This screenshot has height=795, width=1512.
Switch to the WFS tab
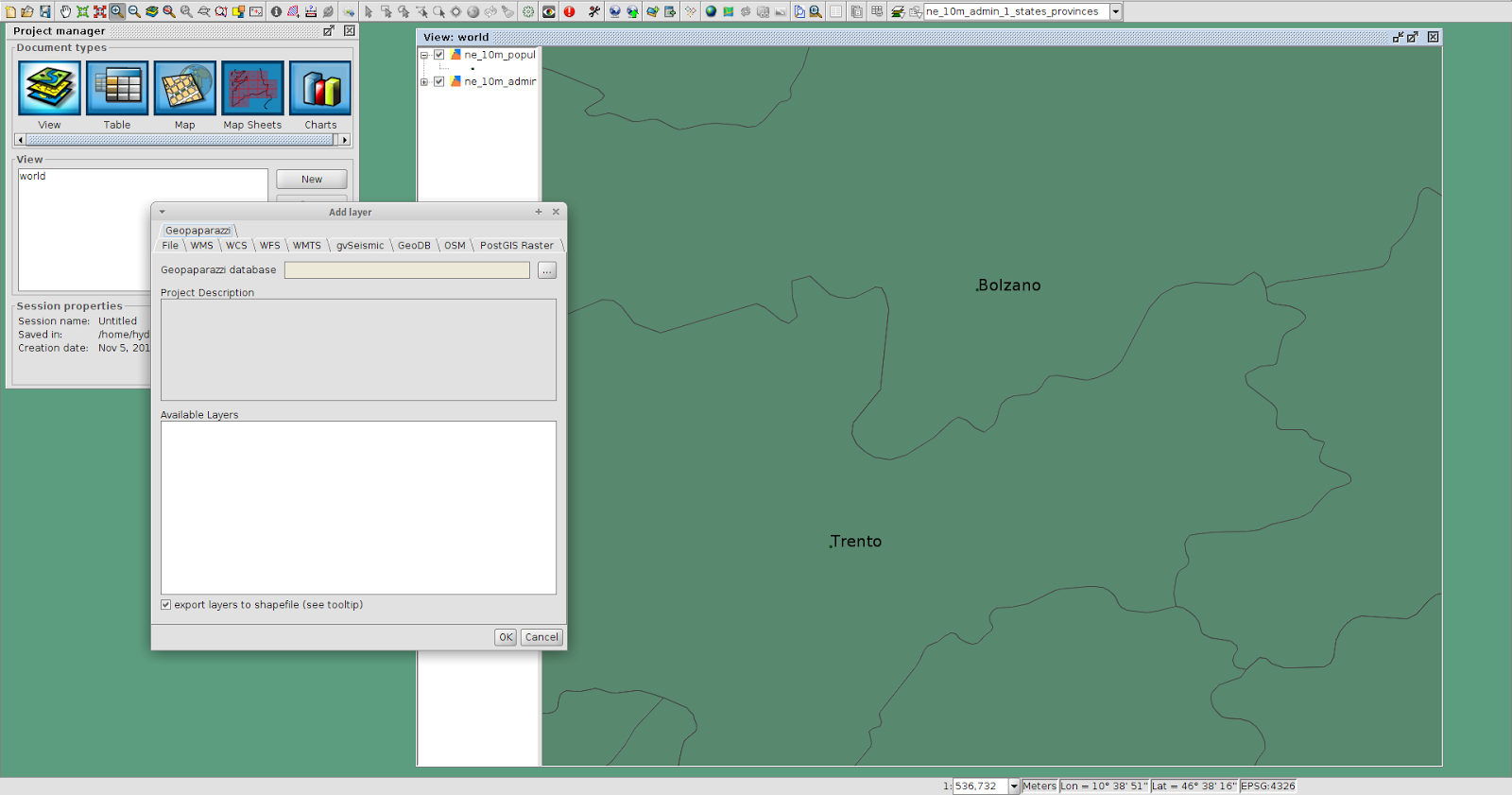coord(270,246)
